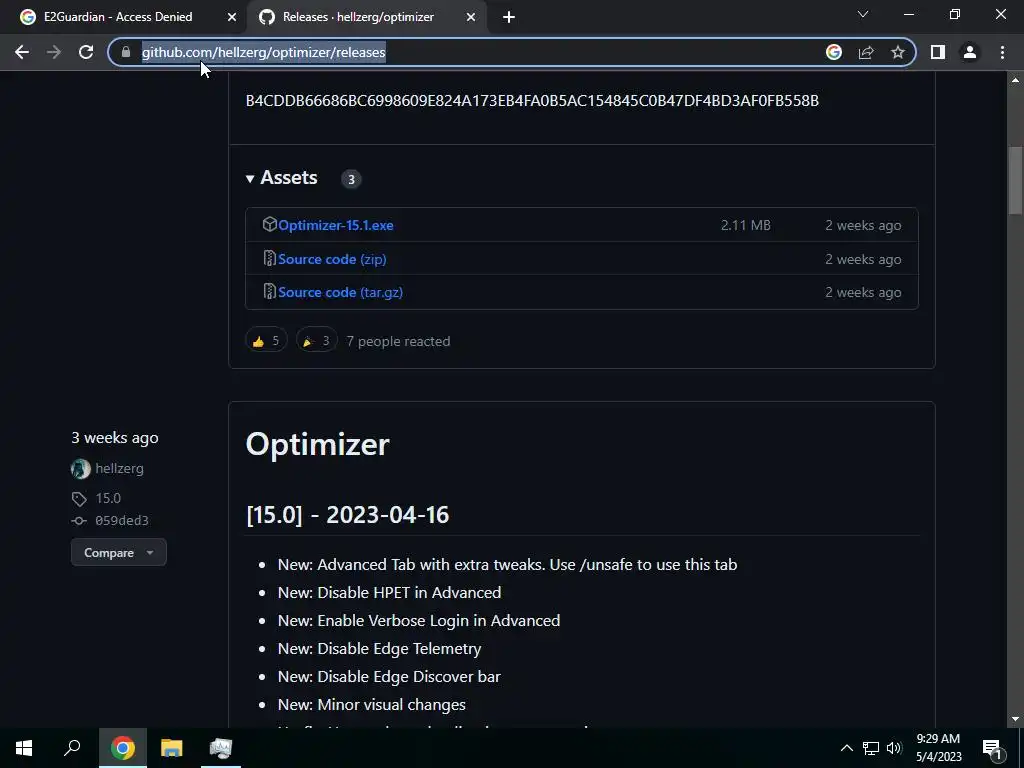This screenshot has width=1024, height=768.
Task: Click '7 people reacted' text
Action: coord(398,341)
